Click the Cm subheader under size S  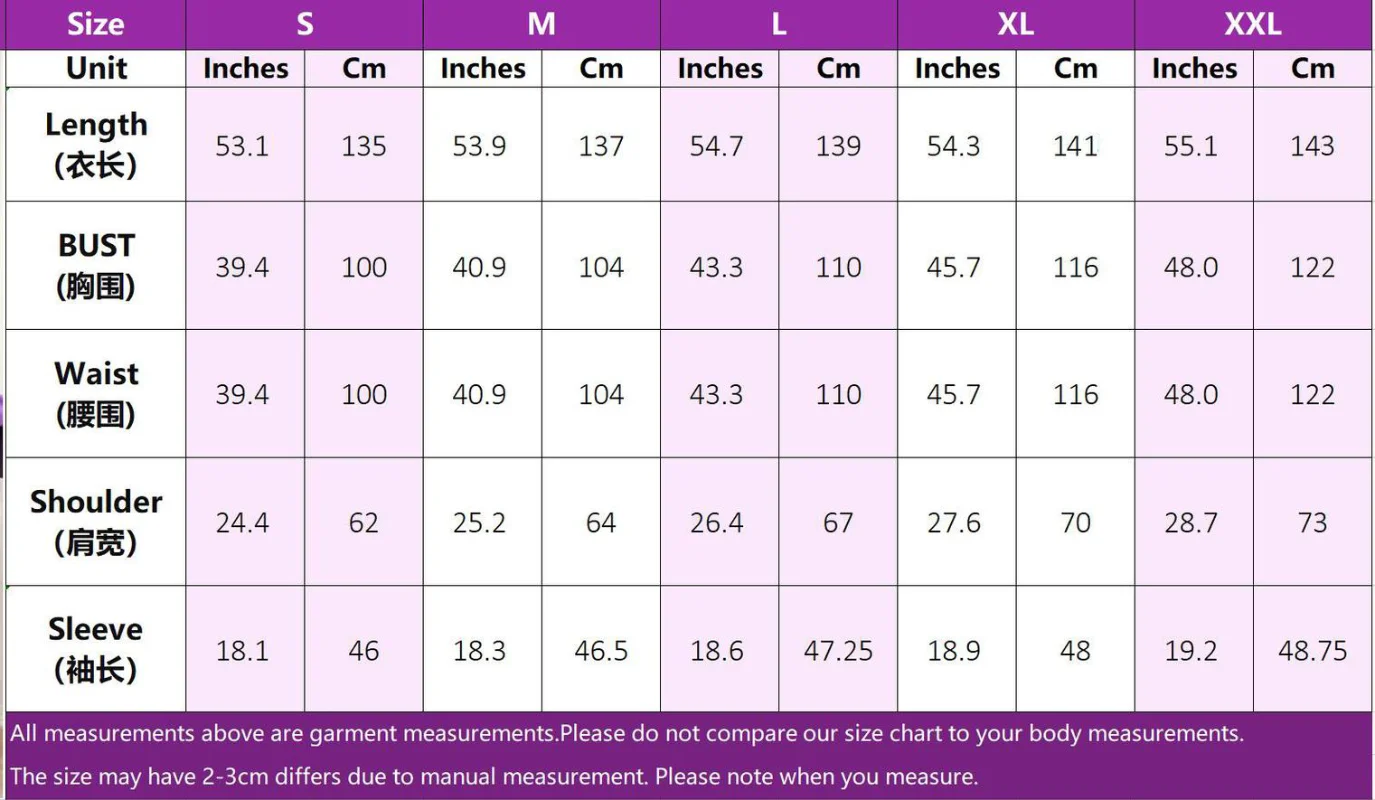pyautogui.click(x=364, y=68)
